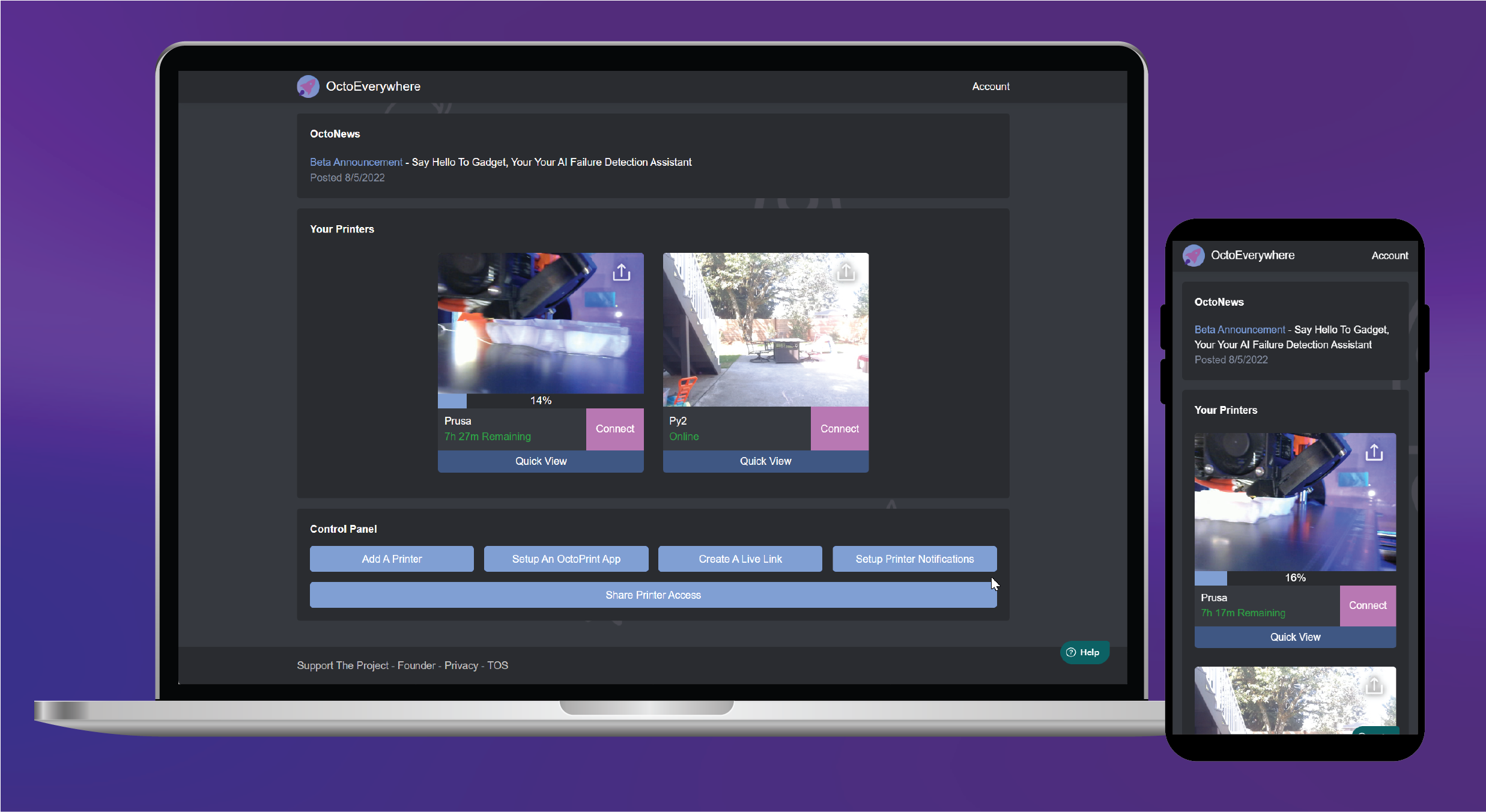Viewport: 1486px width, 812px height.
Task: Select Create A Live Link option
Action: tap(739, 559)
